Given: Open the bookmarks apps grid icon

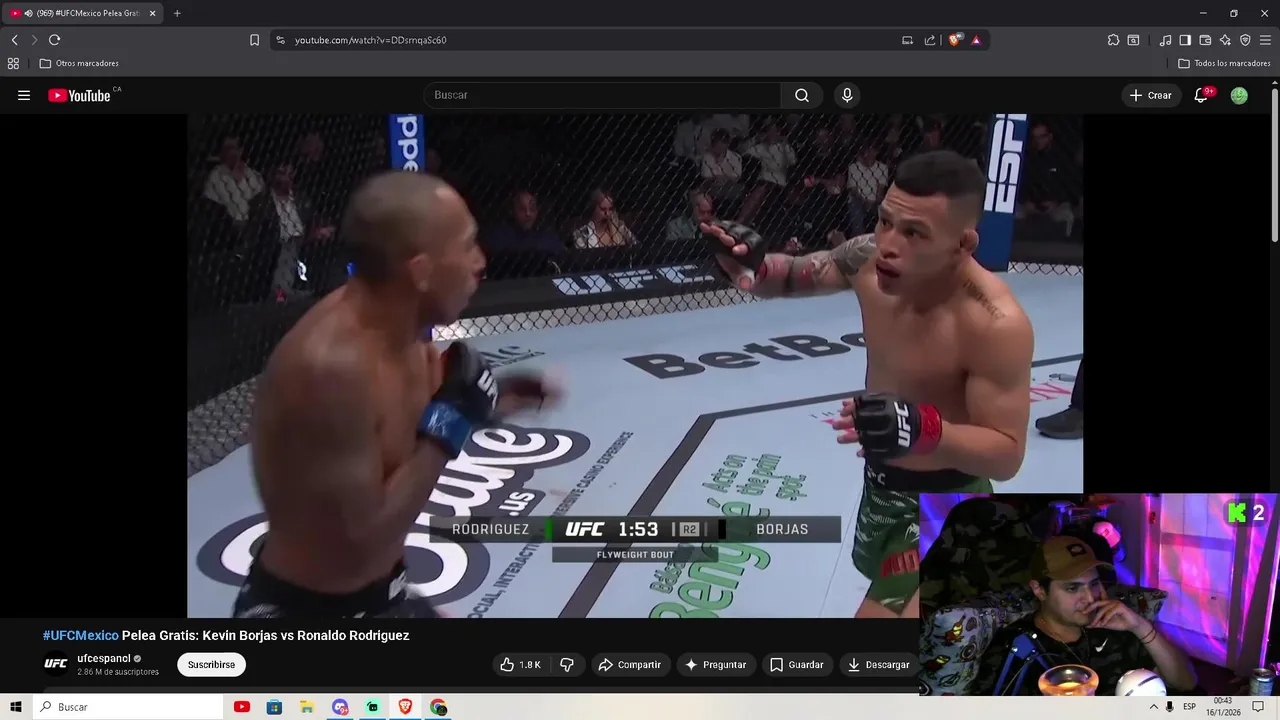Looking at the screenshot, I should point(13,63).
